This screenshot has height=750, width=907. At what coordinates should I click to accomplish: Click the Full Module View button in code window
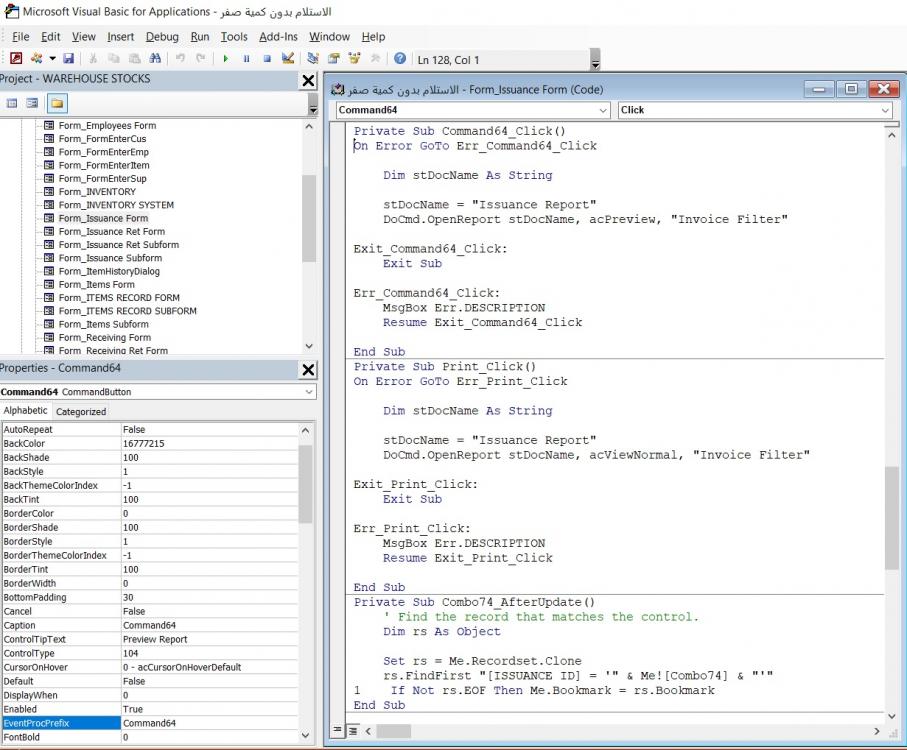point(352,730)
